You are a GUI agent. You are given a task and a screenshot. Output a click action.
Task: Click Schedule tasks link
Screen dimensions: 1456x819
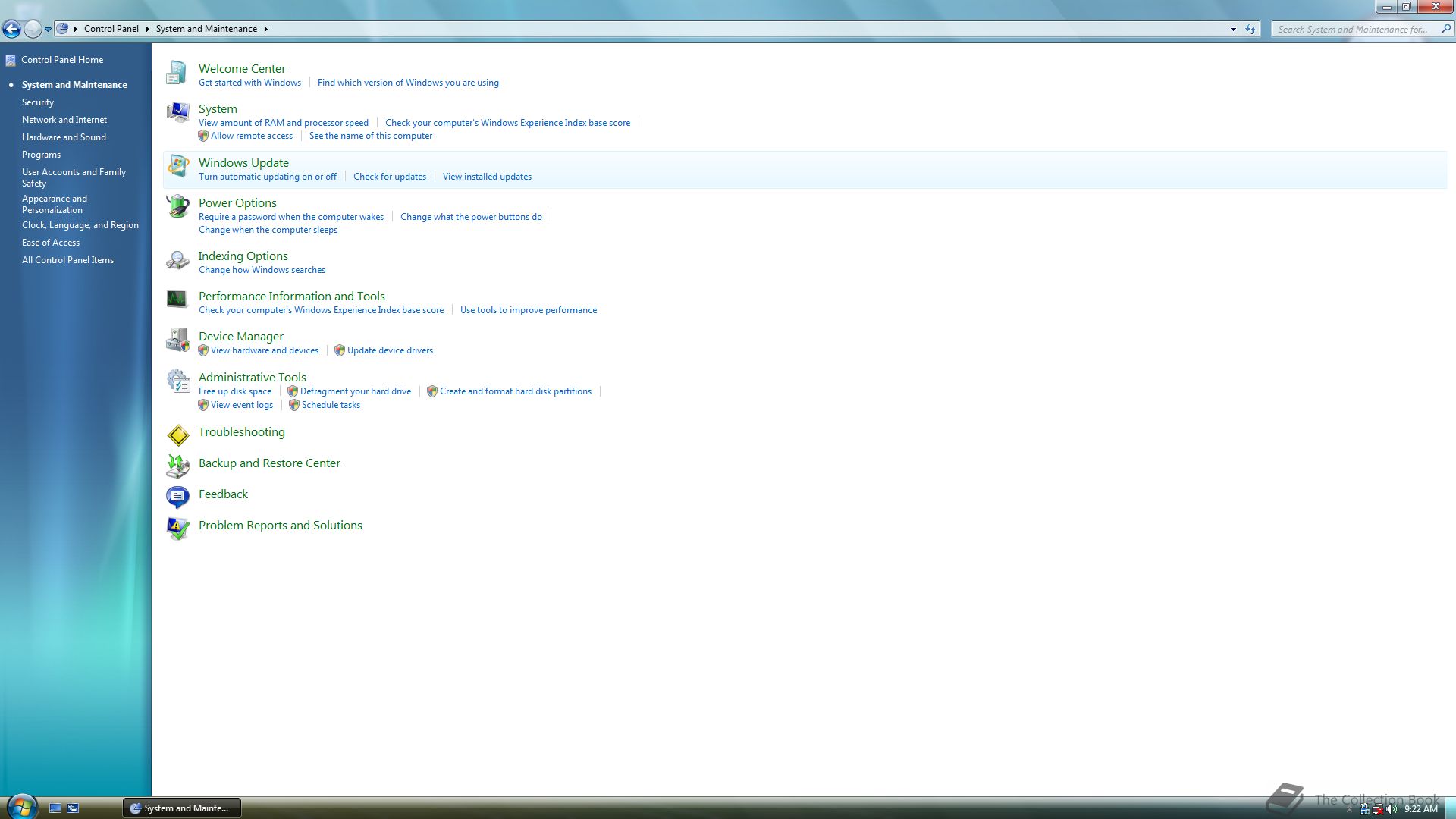[x=331, y=405]
